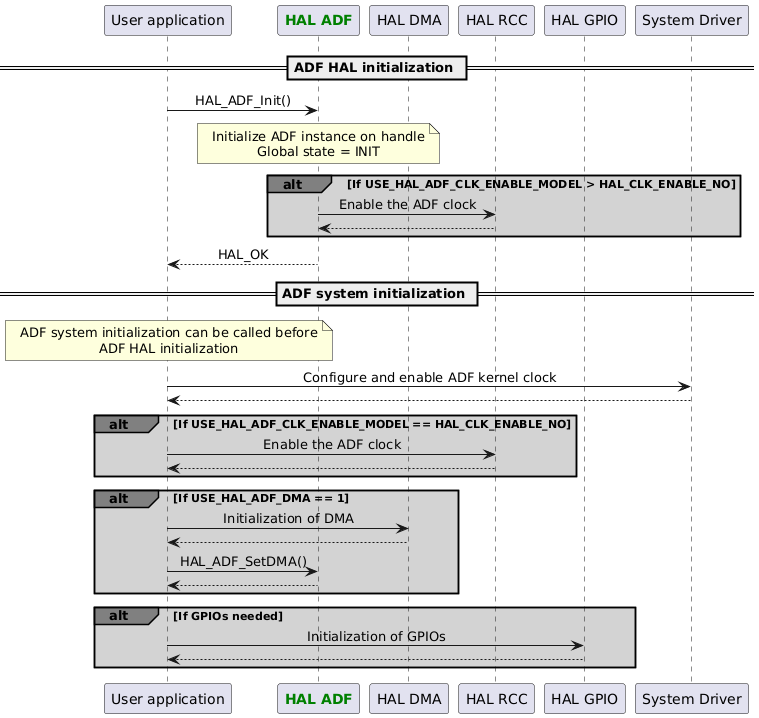Click the alt tag of the GPIOs frame
The image size is (759, 718).
tap(126, 616)
